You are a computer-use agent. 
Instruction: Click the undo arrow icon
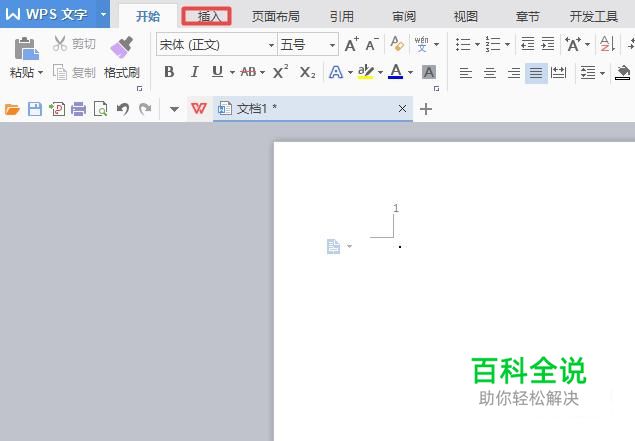pyautogui.click(x=123, y=109)
